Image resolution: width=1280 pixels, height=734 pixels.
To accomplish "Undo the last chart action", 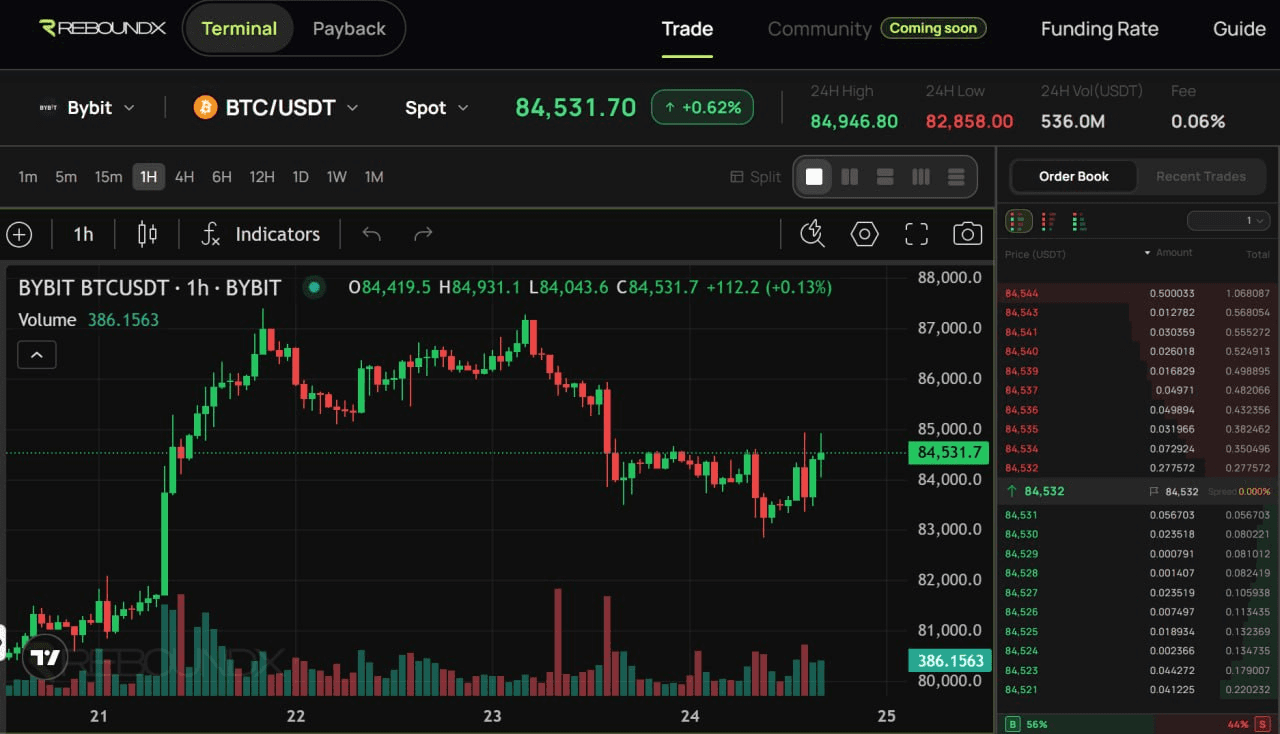I will pos(372,234).
